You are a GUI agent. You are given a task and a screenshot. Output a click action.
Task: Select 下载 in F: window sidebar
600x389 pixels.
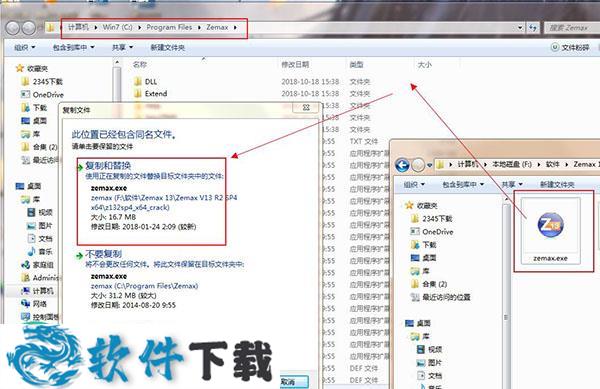[424, 245]
